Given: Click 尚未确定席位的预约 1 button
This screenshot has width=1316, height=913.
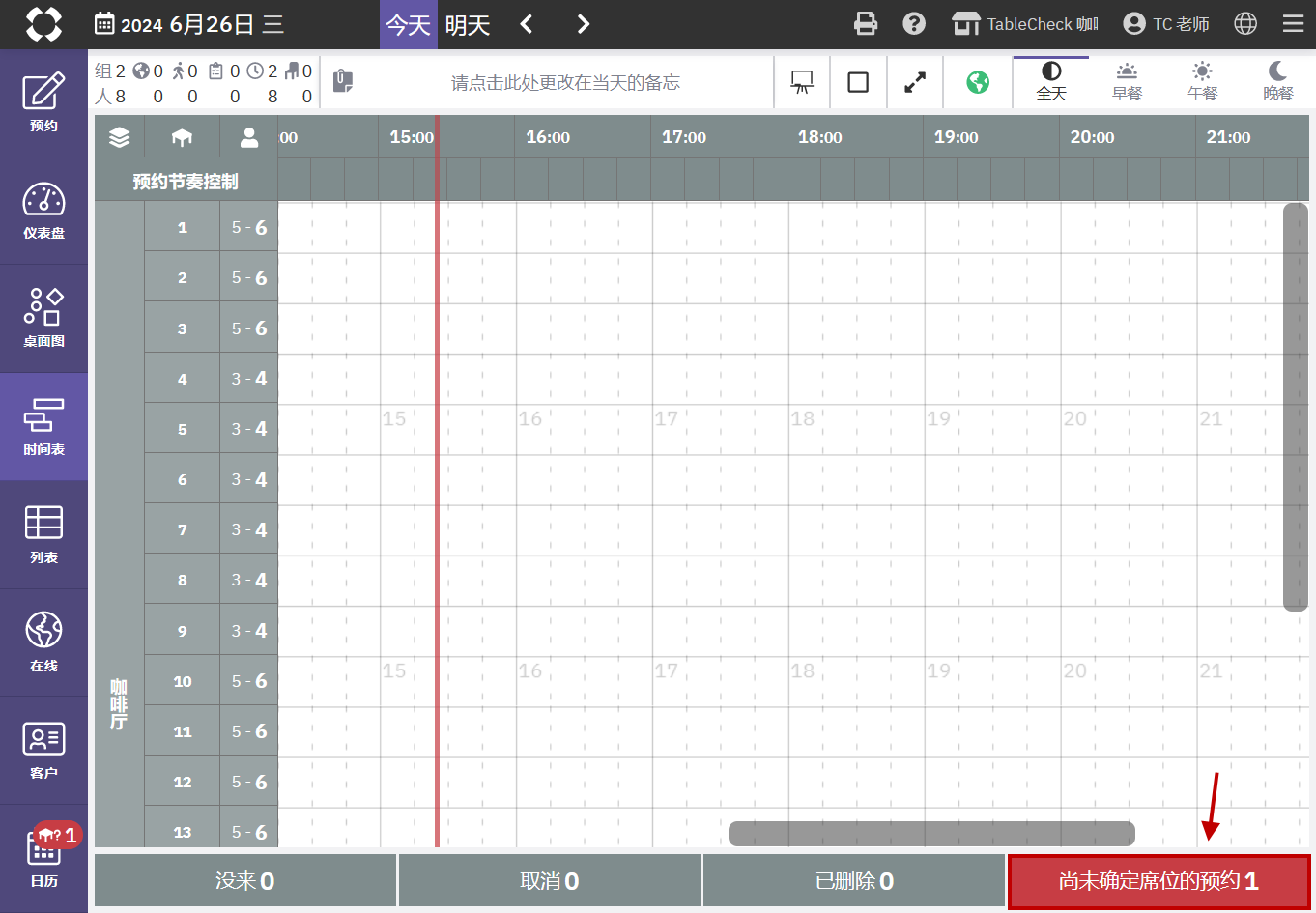Looking at the screenshot, I should tap(1159, 881).
